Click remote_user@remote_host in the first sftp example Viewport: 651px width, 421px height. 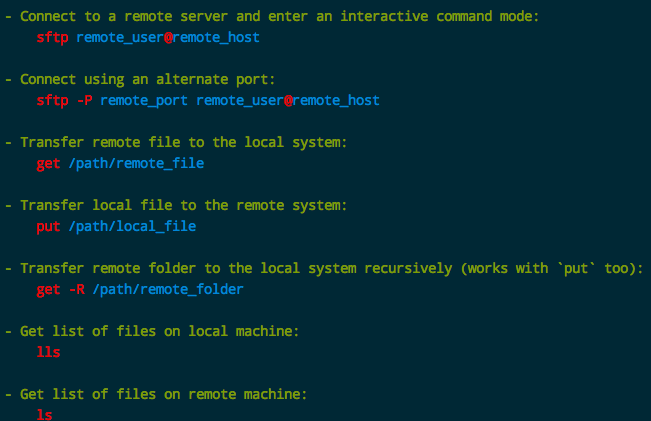172,37
